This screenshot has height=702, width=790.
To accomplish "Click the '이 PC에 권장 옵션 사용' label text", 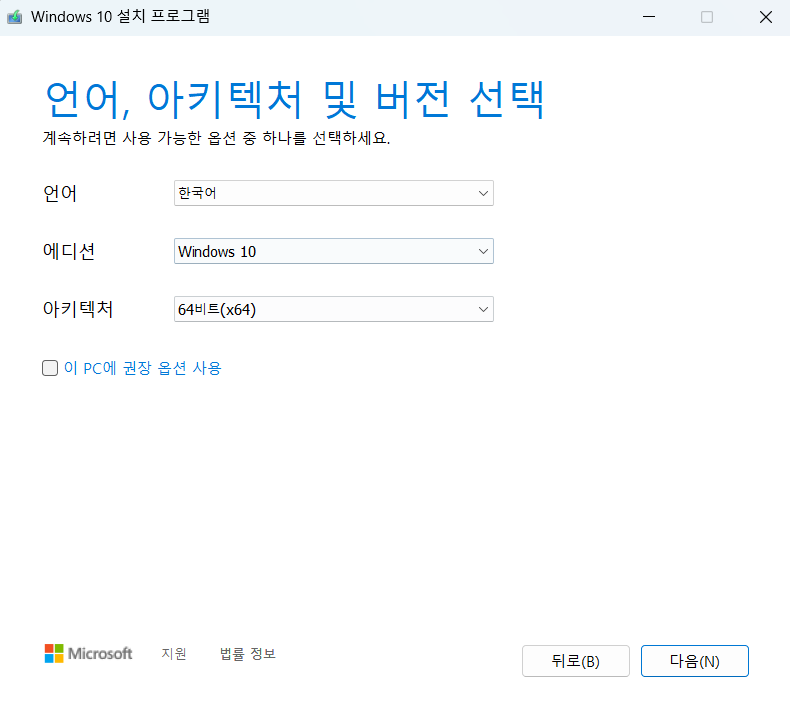I will 143,368.
